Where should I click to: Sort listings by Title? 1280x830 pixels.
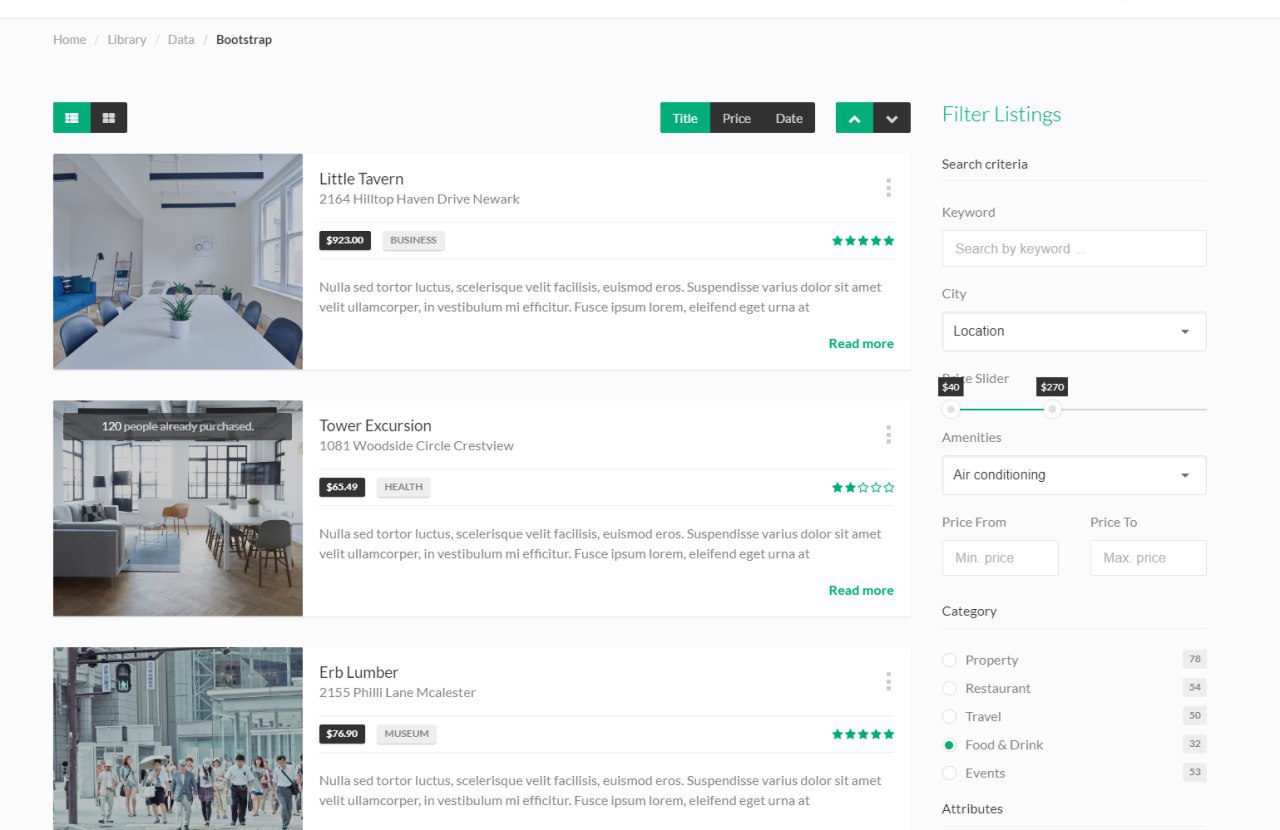pos(685,118)
